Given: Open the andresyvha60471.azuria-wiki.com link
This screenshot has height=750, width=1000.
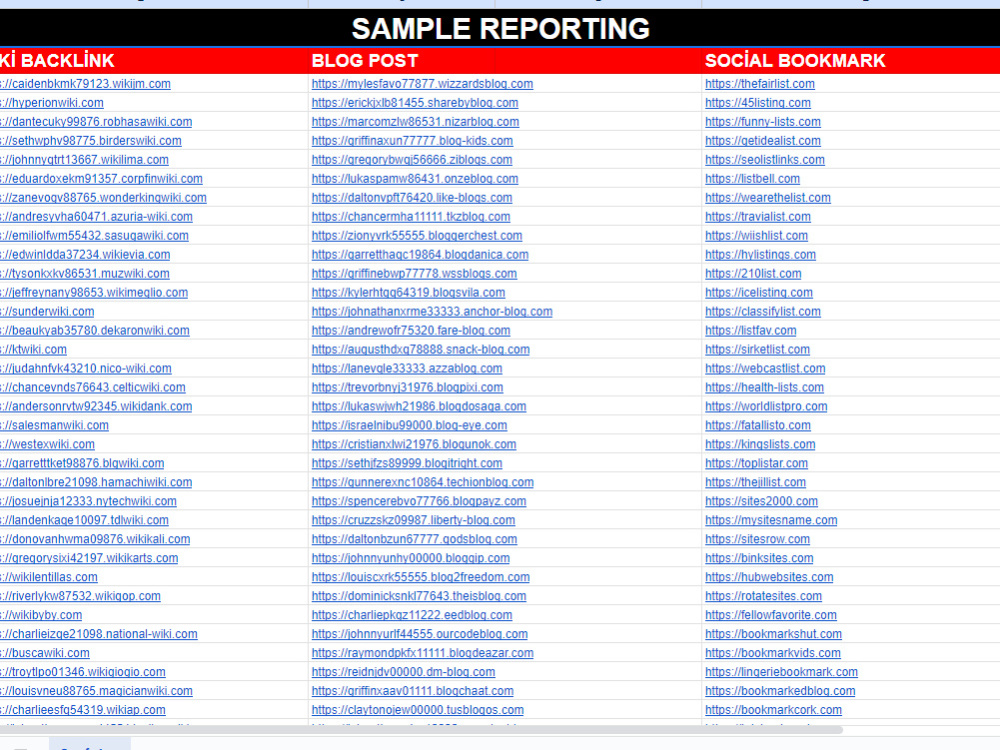Looking at the screenshot, I should (x=96, y=217).
